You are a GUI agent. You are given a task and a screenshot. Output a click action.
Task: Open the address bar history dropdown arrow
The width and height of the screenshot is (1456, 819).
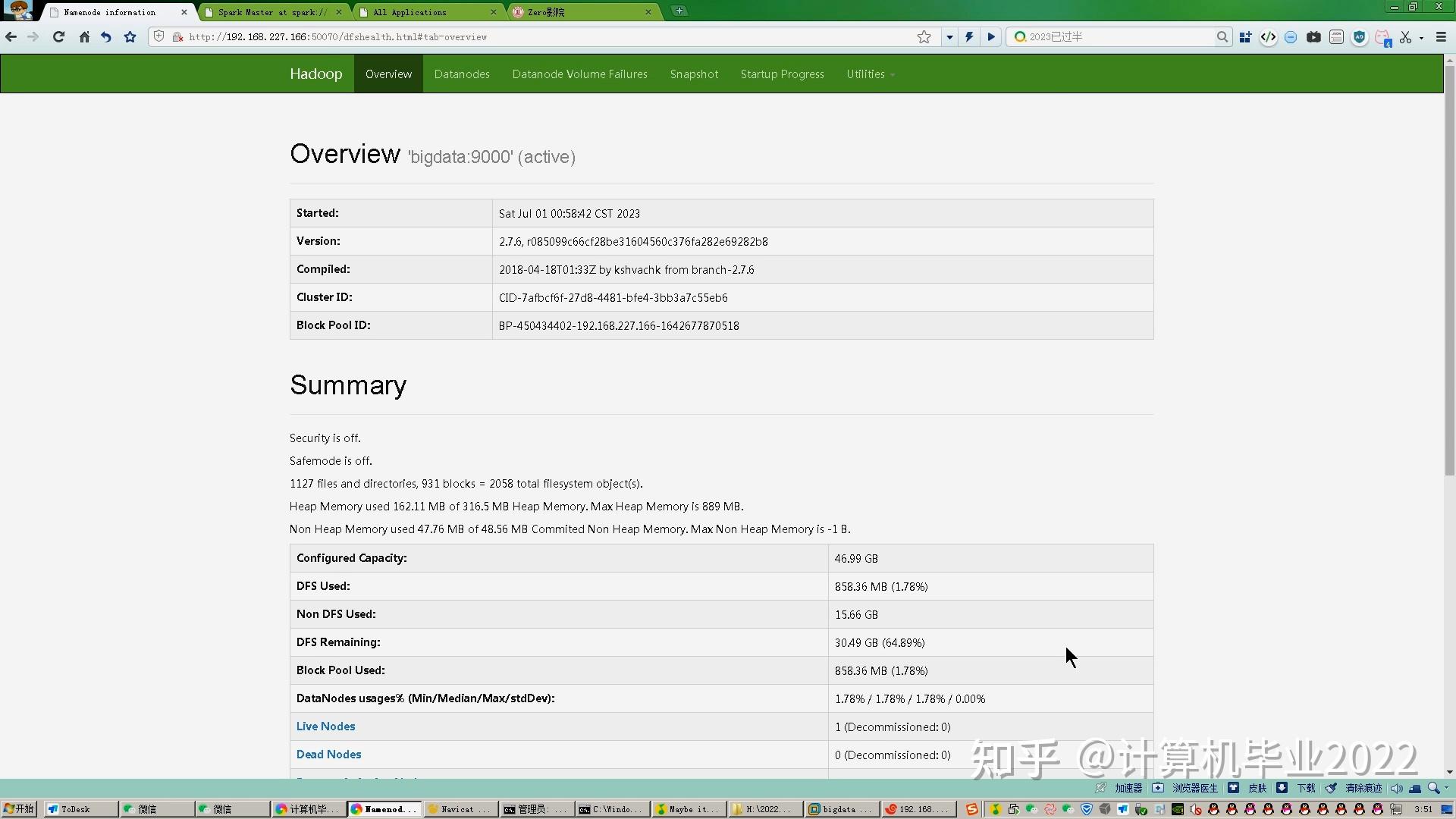(x=949, y=36)
